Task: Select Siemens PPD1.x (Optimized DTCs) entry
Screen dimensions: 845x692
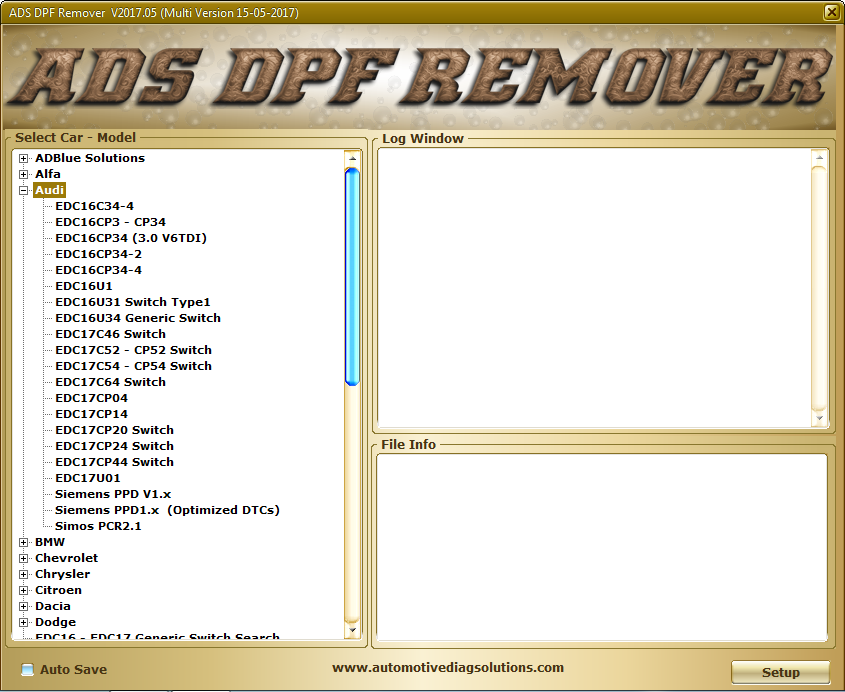Action: [167, 510]
